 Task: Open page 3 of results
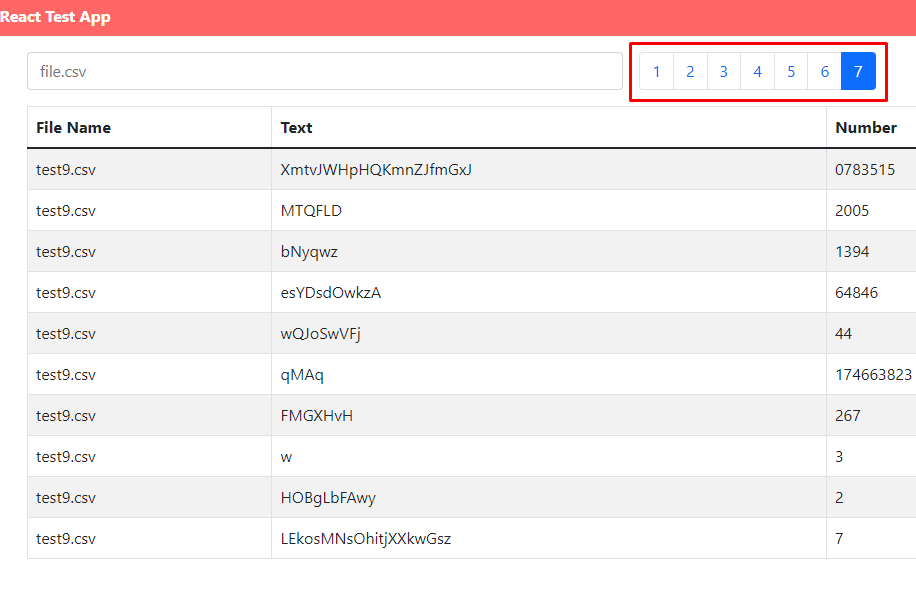[723, 71]
